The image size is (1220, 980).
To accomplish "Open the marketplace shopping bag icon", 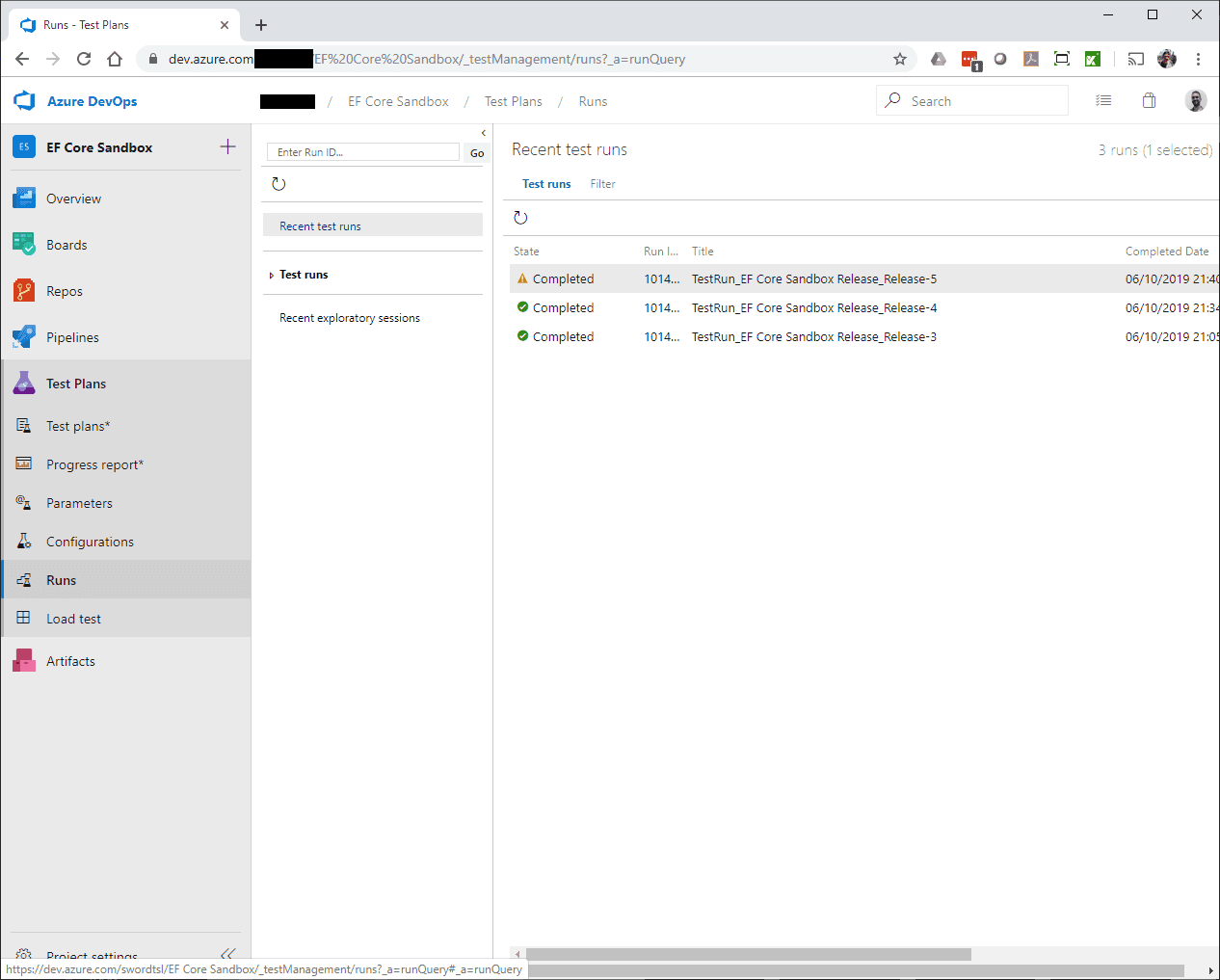I will click(1149, 101).
